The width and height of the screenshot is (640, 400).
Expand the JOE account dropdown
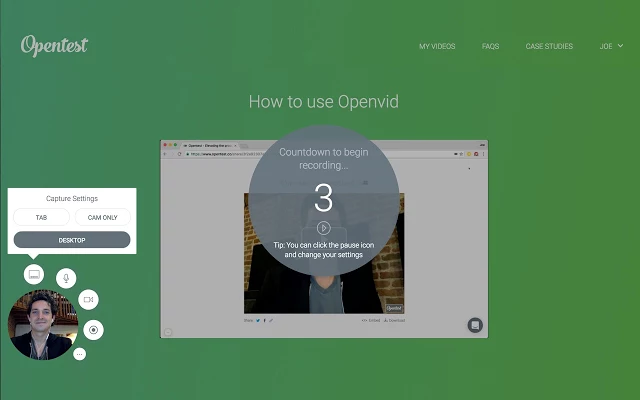coord(611,47)
